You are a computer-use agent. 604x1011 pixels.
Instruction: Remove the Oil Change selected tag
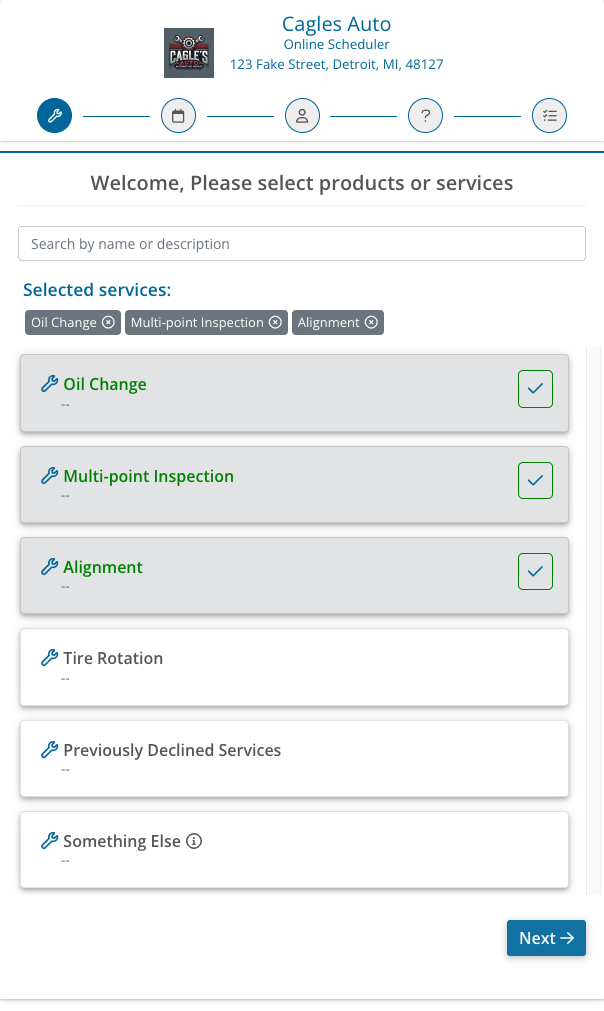pos(108,323)
